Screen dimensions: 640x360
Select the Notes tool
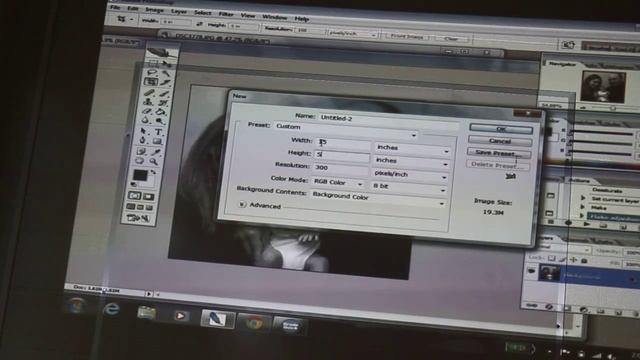[142, 151]
